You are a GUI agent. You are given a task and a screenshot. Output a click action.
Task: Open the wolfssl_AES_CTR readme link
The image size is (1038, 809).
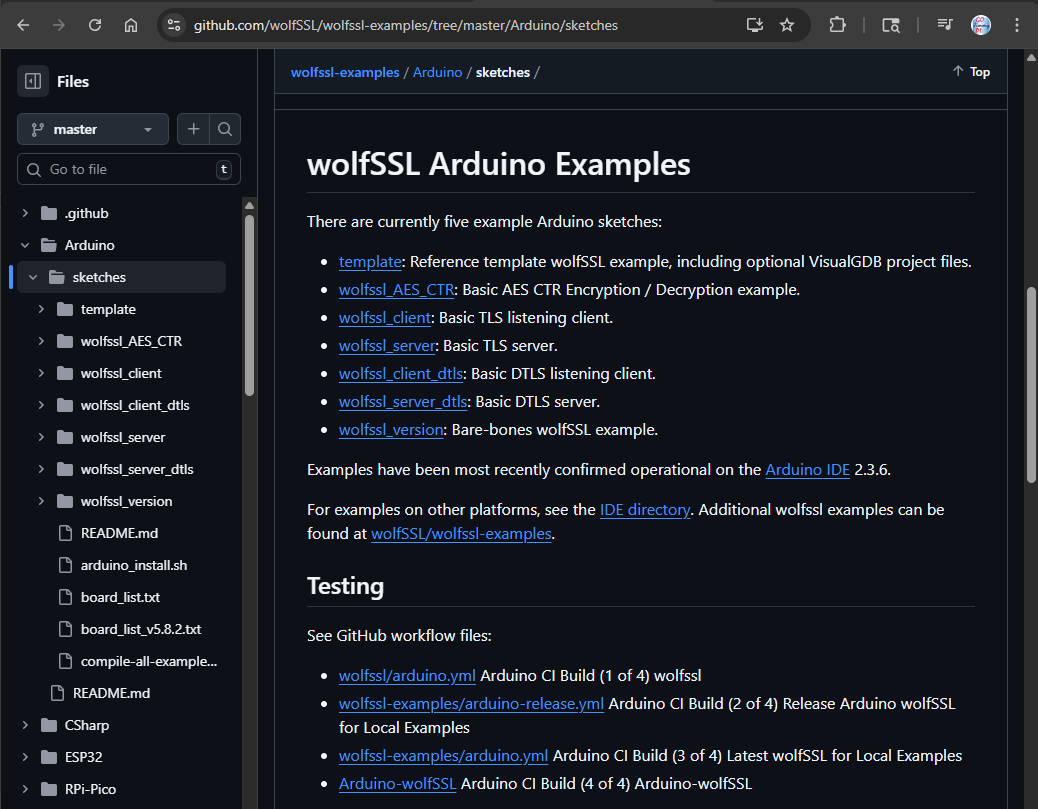[397, 290]
